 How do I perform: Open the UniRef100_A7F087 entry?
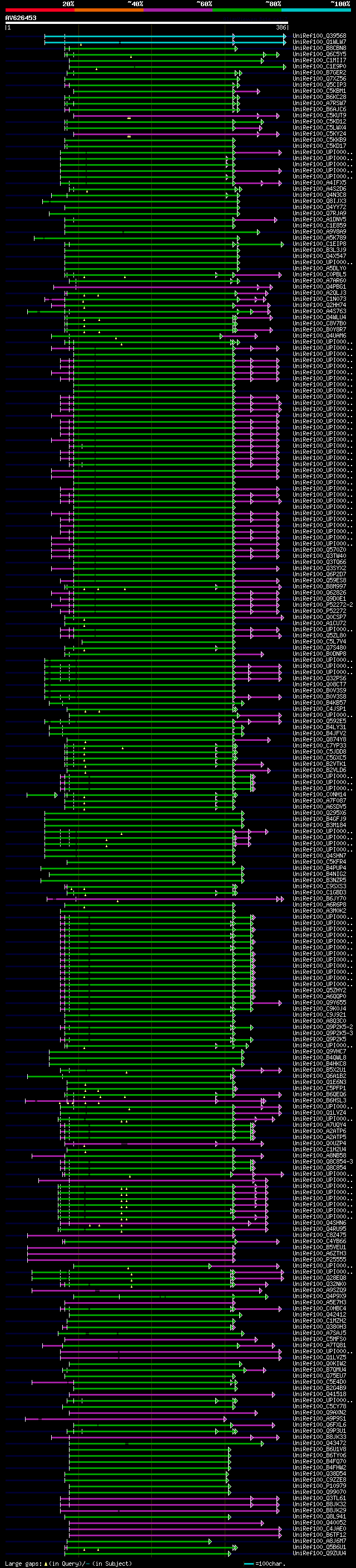(x=319, y=800)
